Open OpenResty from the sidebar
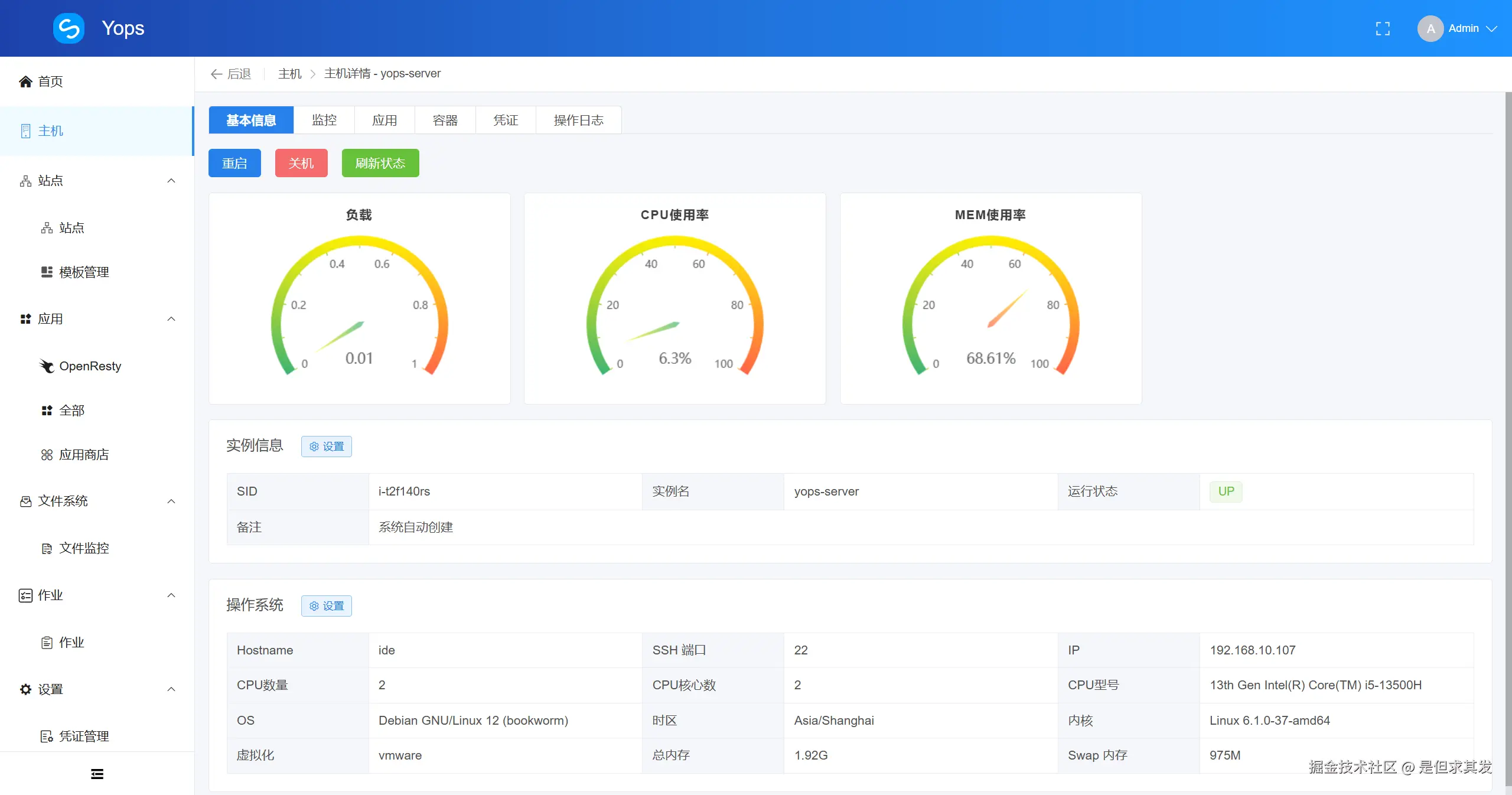 pos(90,366)
